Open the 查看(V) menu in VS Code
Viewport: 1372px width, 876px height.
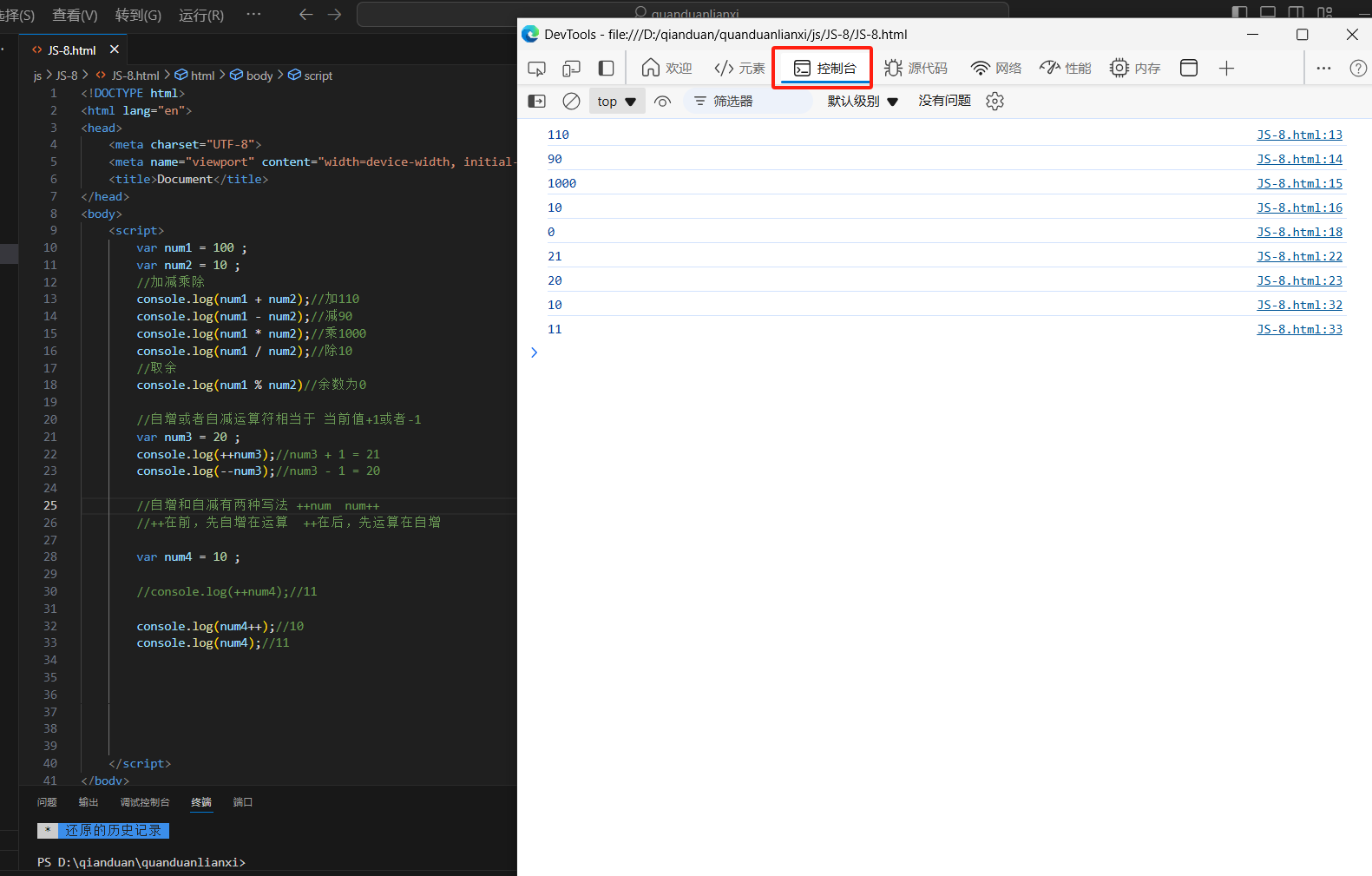tap(75, 15)
